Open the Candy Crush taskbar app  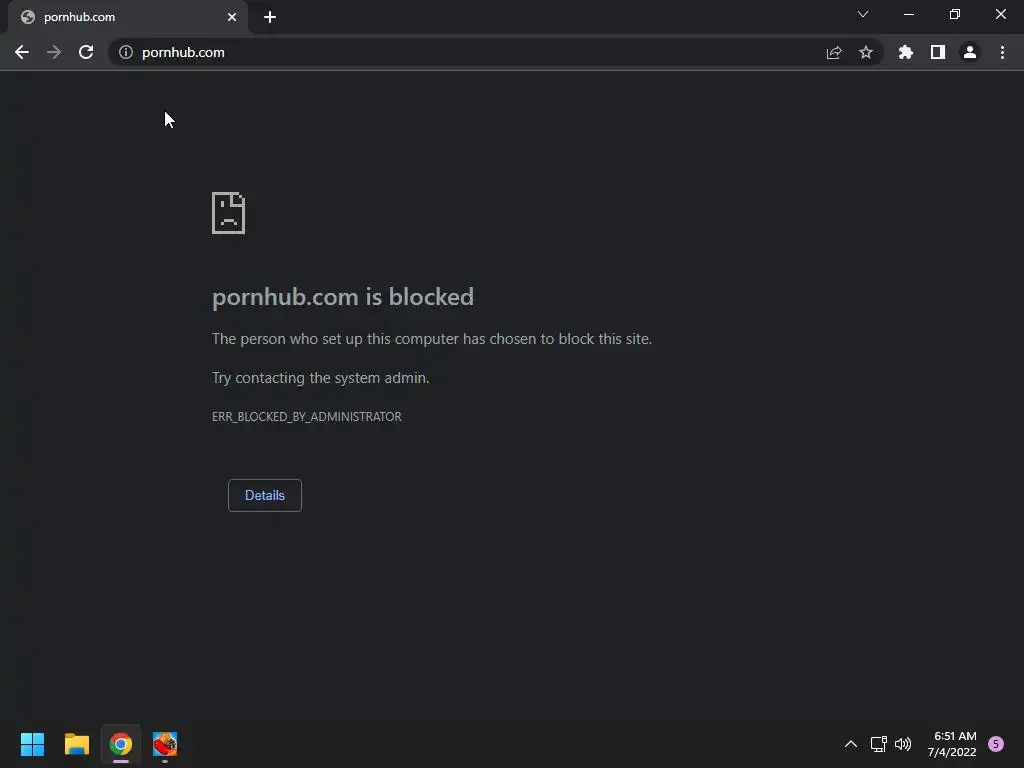pos(165,744)
